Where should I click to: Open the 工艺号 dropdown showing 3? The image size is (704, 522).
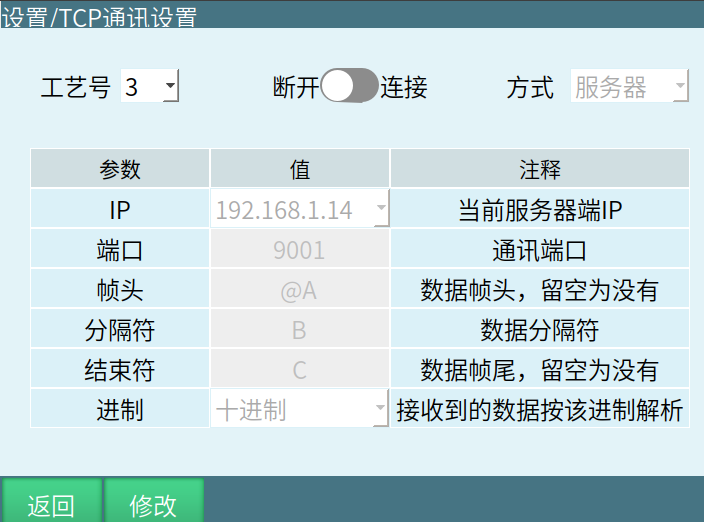tap(150, 86)
